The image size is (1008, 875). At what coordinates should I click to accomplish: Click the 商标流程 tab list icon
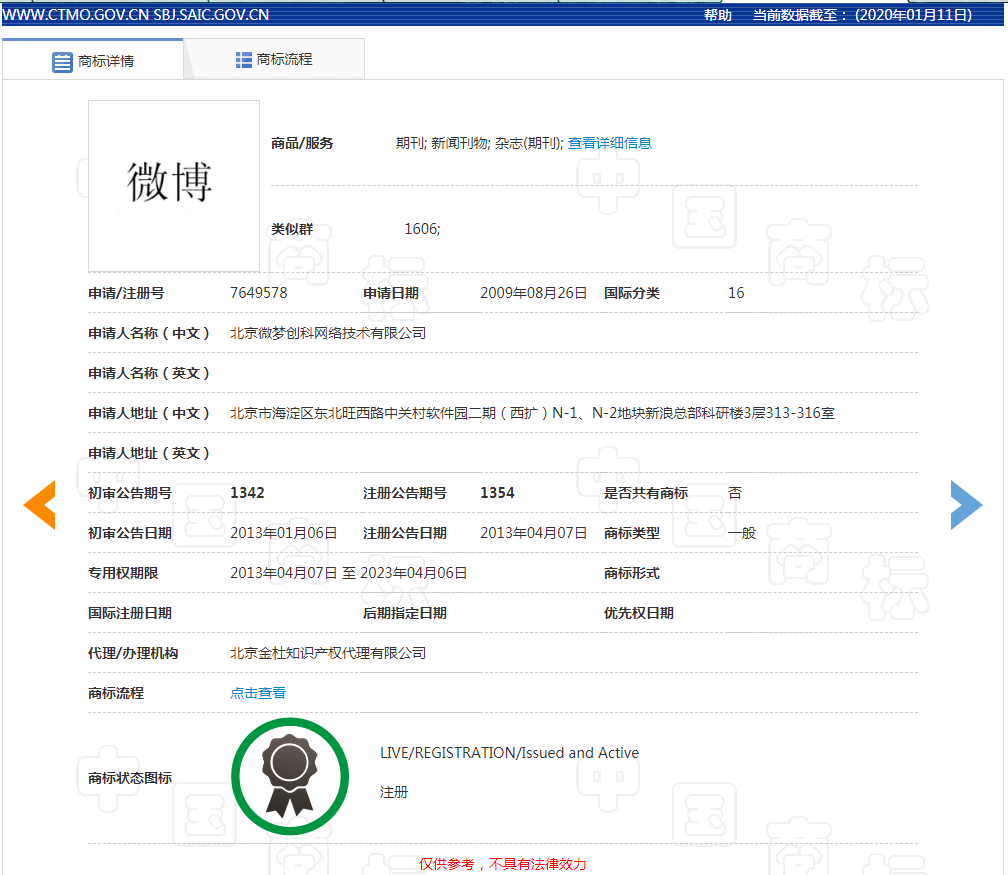(x=244, y=60)
